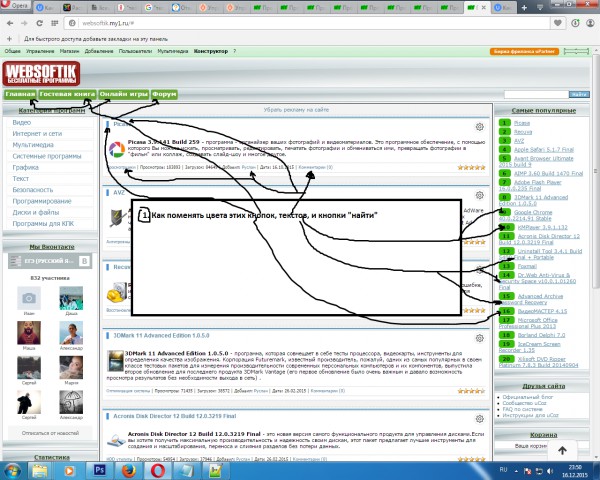
Task: Open the Общее admin menu
Action: click(x=12, y=51)
